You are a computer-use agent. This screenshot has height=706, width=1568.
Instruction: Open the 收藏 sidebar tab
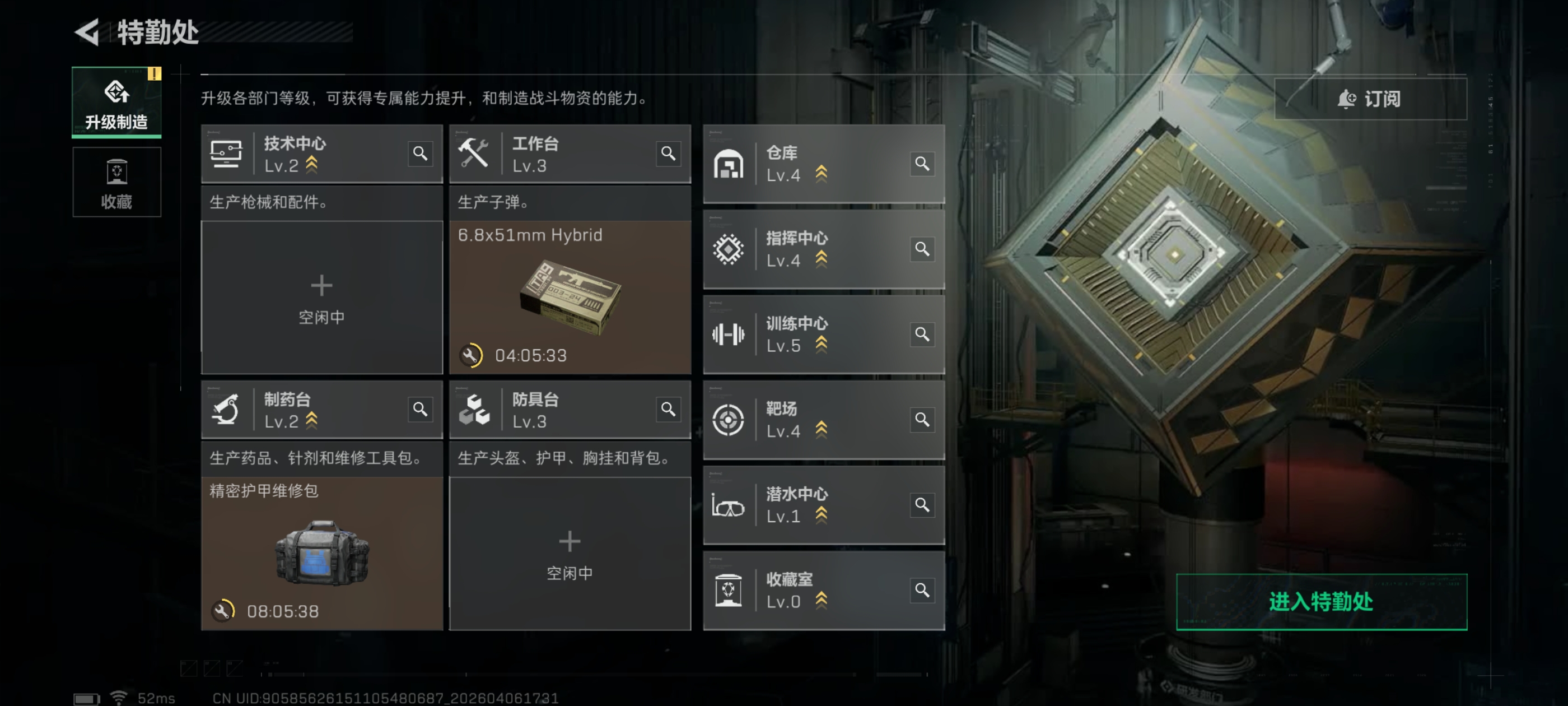coord(116,182)
